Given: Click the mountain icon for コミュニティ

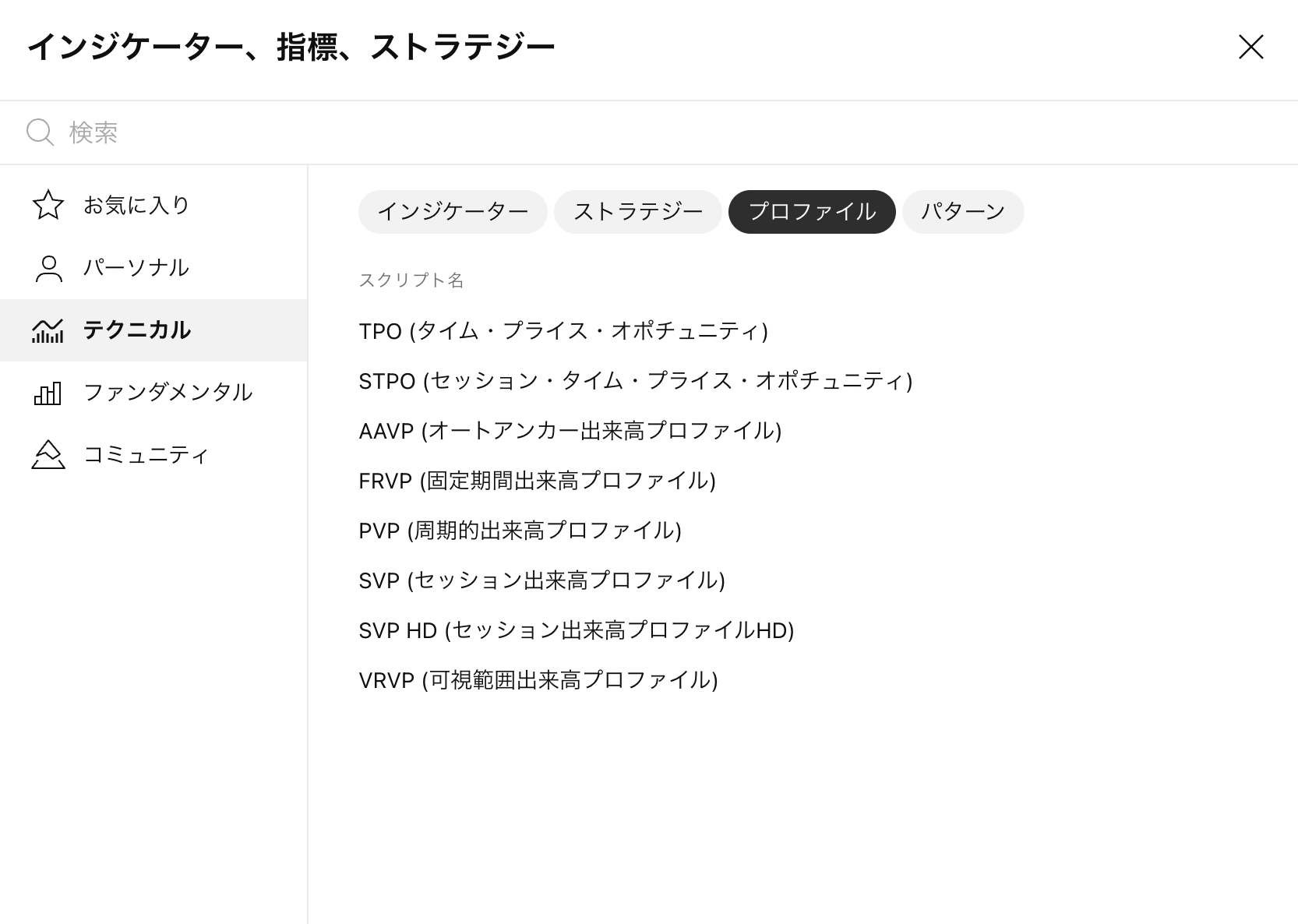Looking at the screenshot, I should pos(48,455).
